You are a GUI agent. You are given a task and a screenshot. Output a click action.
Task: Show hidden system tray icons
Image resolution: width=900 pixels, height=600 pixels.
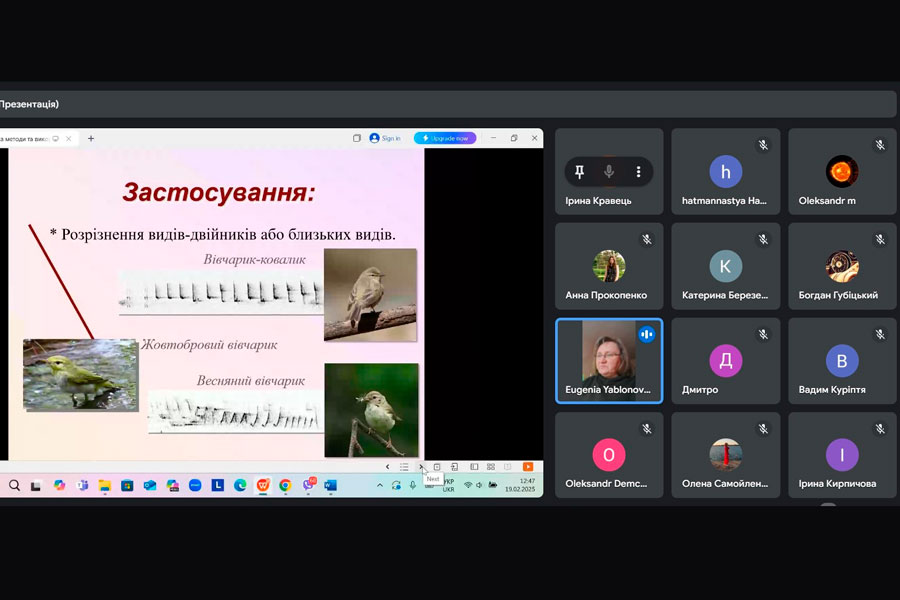380,485
